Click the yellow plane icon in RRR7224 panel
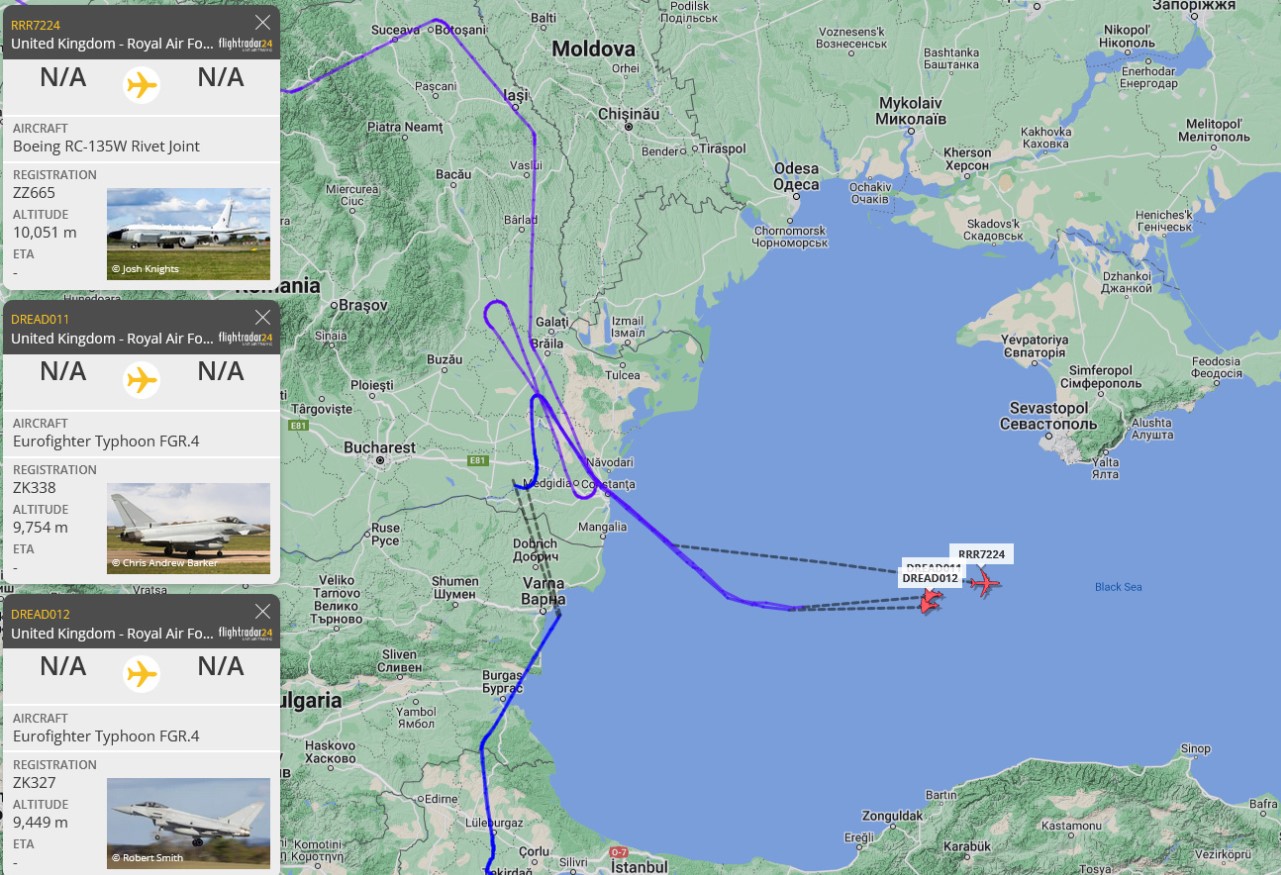 coord(142,84)
